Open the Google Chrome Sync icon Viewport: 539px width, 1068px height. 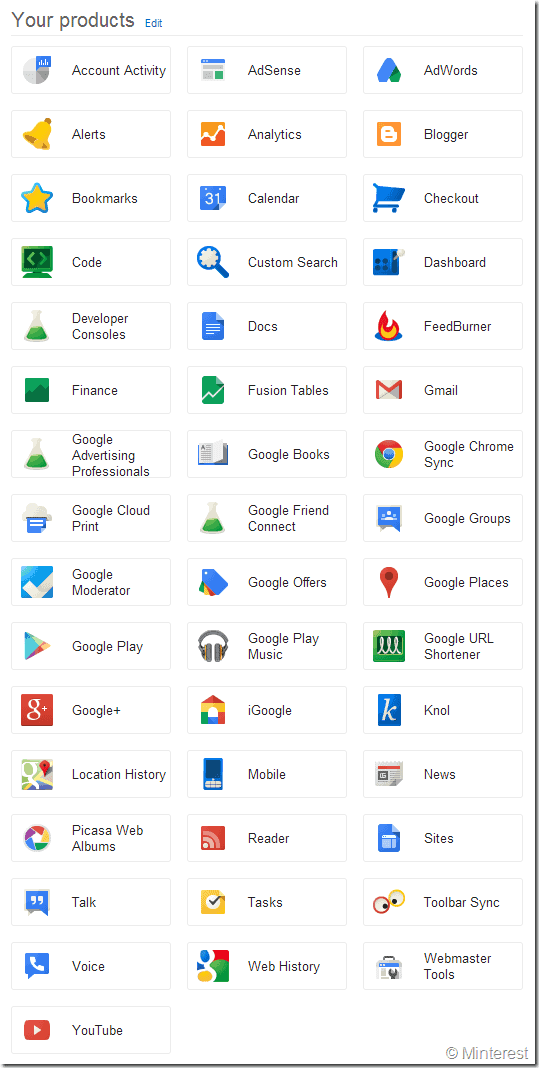(389, 454)
